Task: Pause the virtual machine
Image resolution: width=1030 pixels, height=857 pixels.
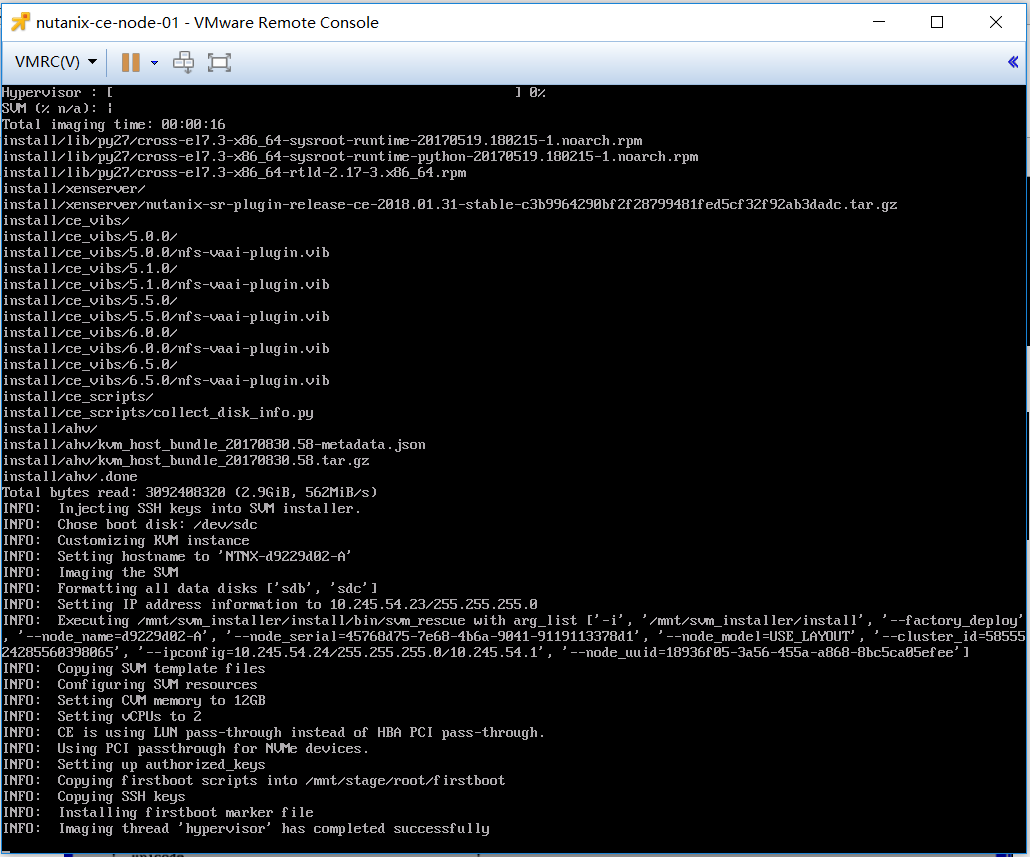Action: [131, 62]
